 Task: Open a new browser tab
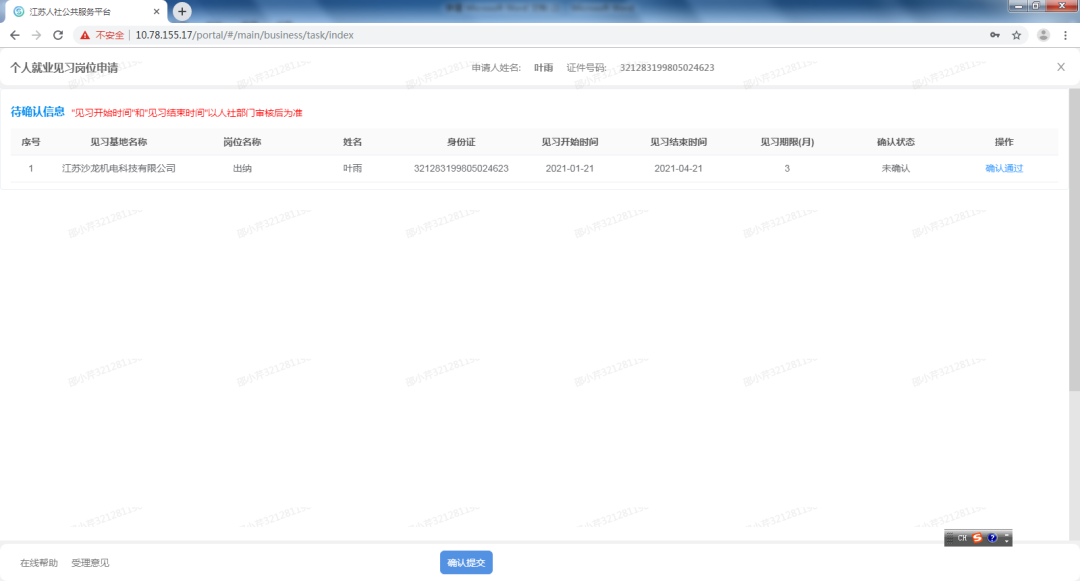pyautogui.click(x=182, y=11)
